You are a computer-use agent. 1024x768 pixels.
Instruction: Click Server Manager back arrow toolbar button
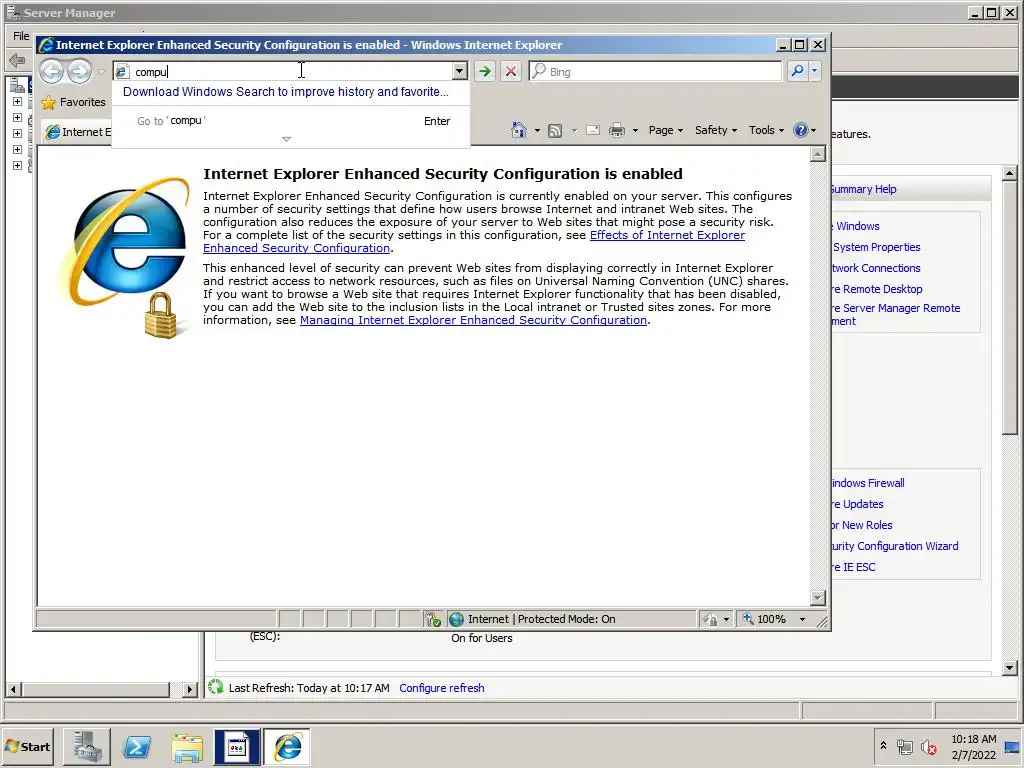[17, 61]
